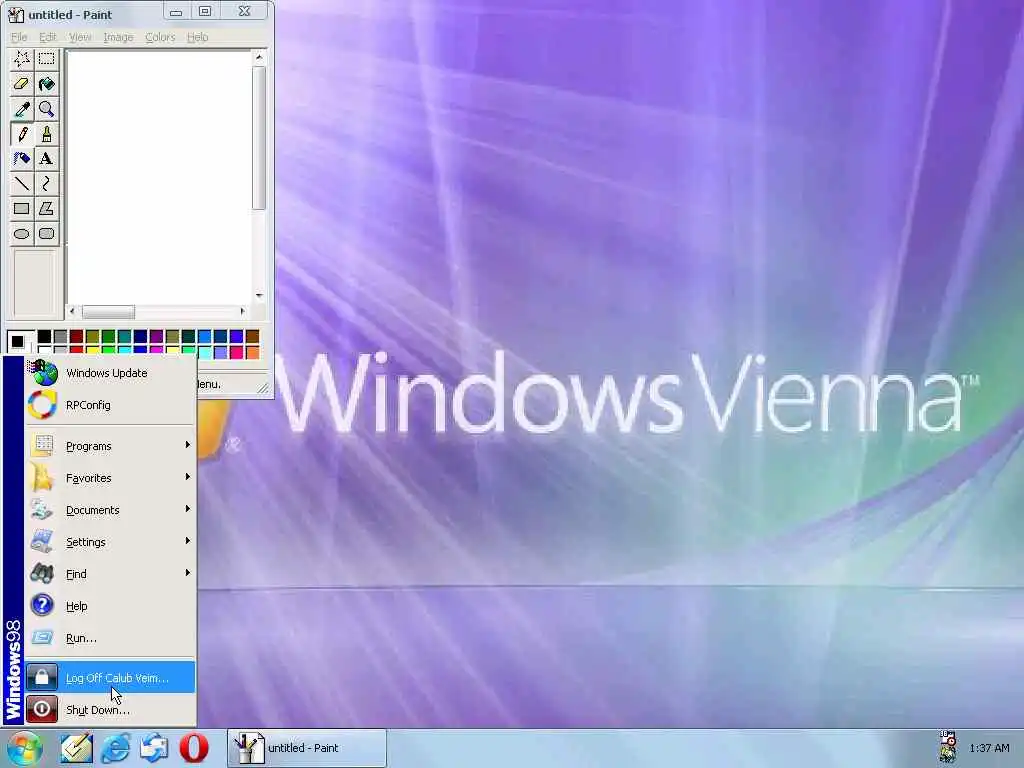
Task: Click untitled - Paint taskbar button
Action: coord(307,748)
